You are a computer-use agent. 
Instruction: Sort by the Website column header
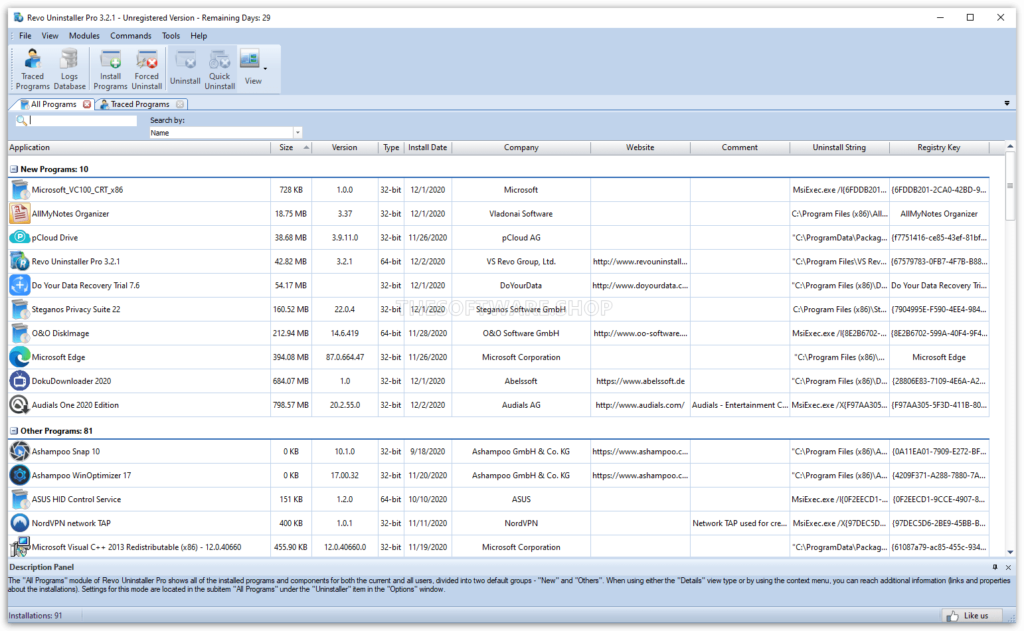coord(640,148)
